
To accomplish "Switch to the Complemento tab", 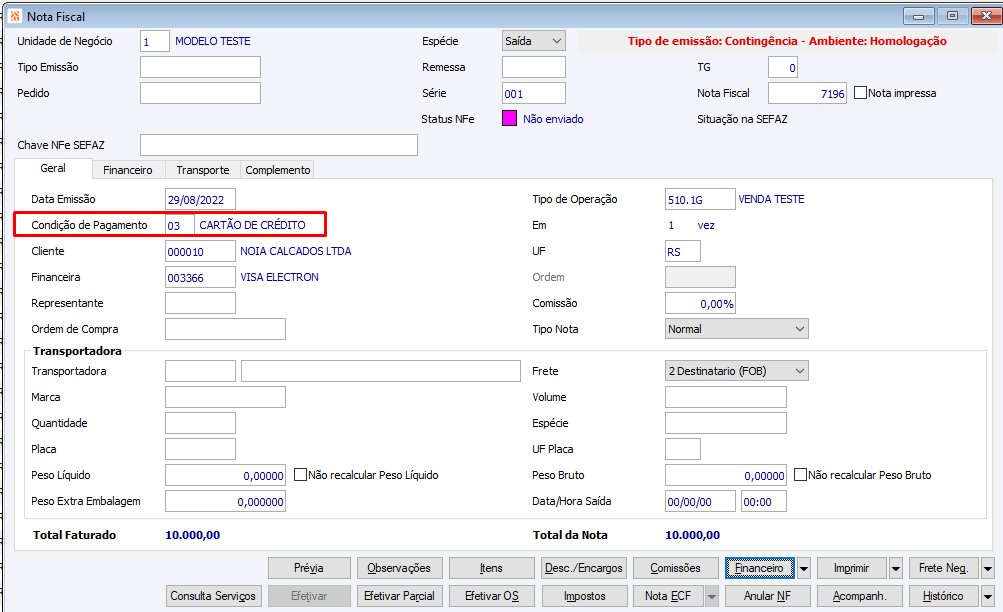I will (278, 170).
